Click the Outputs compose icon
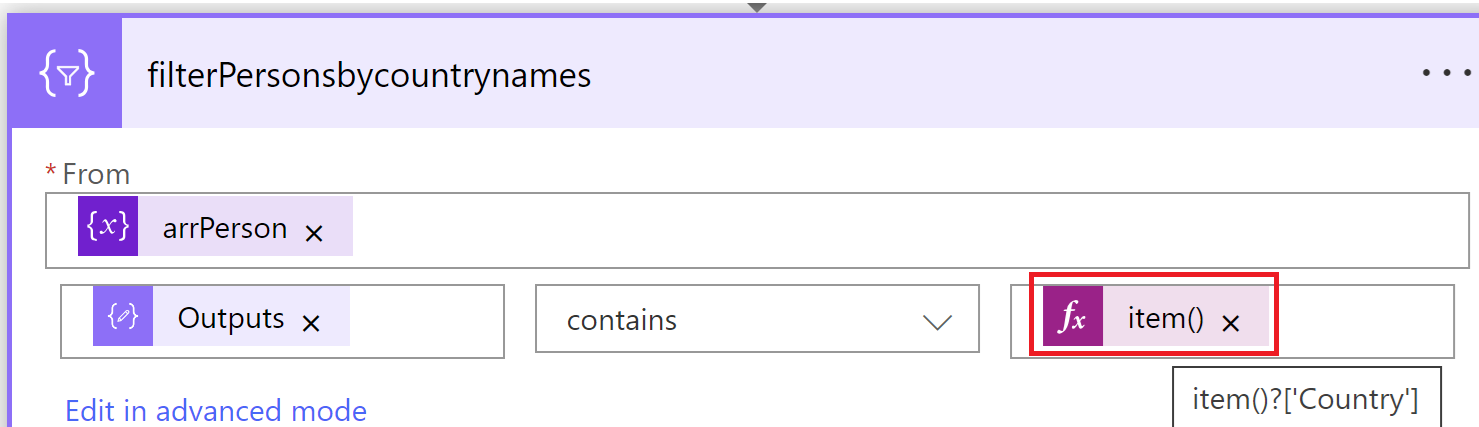The image size is (1479, 427). click(x=123, y=319)
